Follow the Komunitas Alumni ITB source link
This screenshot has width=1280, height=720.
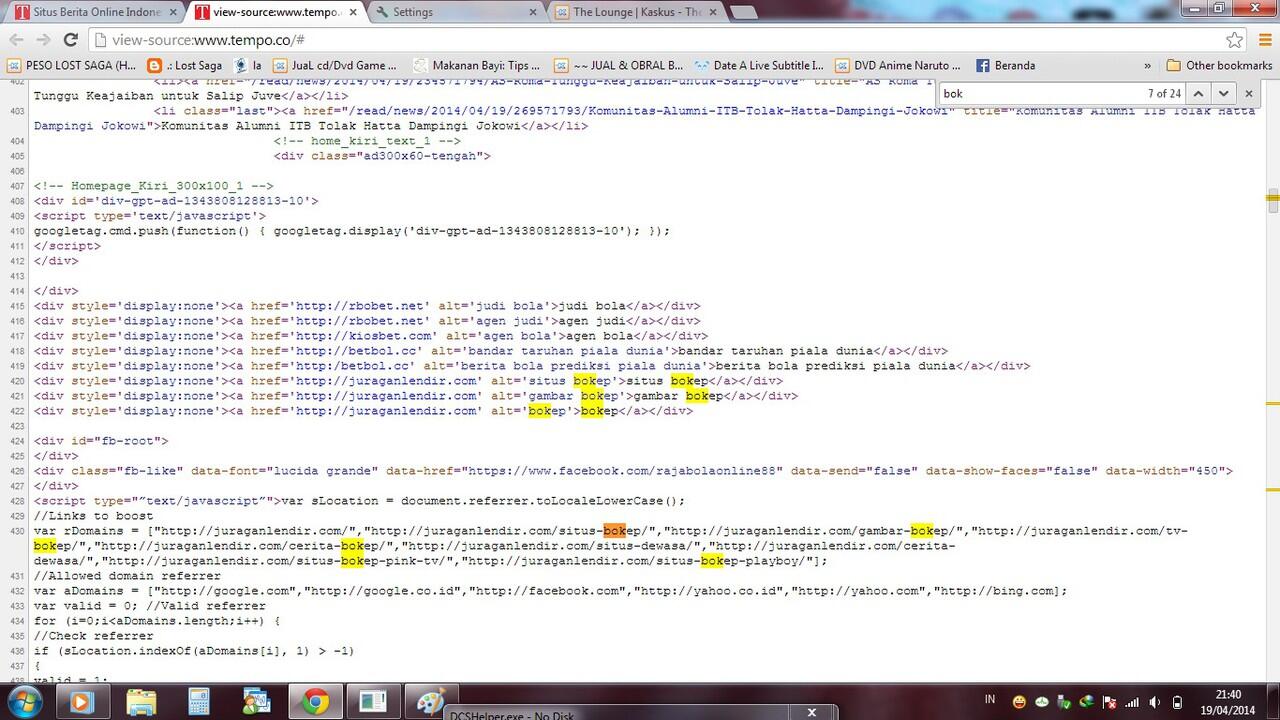tap(617, 111)
